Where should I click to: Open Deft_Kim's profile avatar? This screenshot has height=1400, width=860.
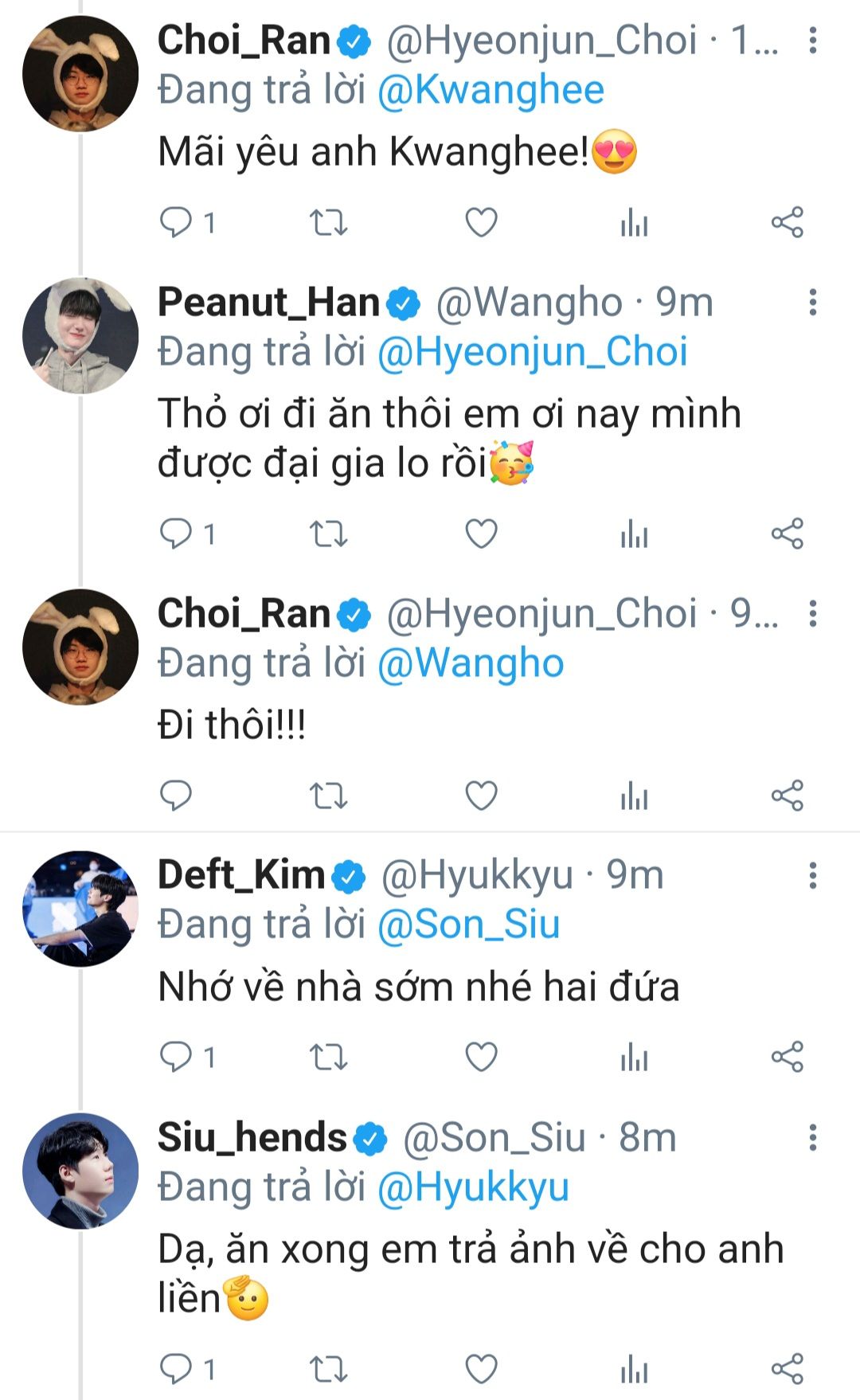click(x=80, y=909)
